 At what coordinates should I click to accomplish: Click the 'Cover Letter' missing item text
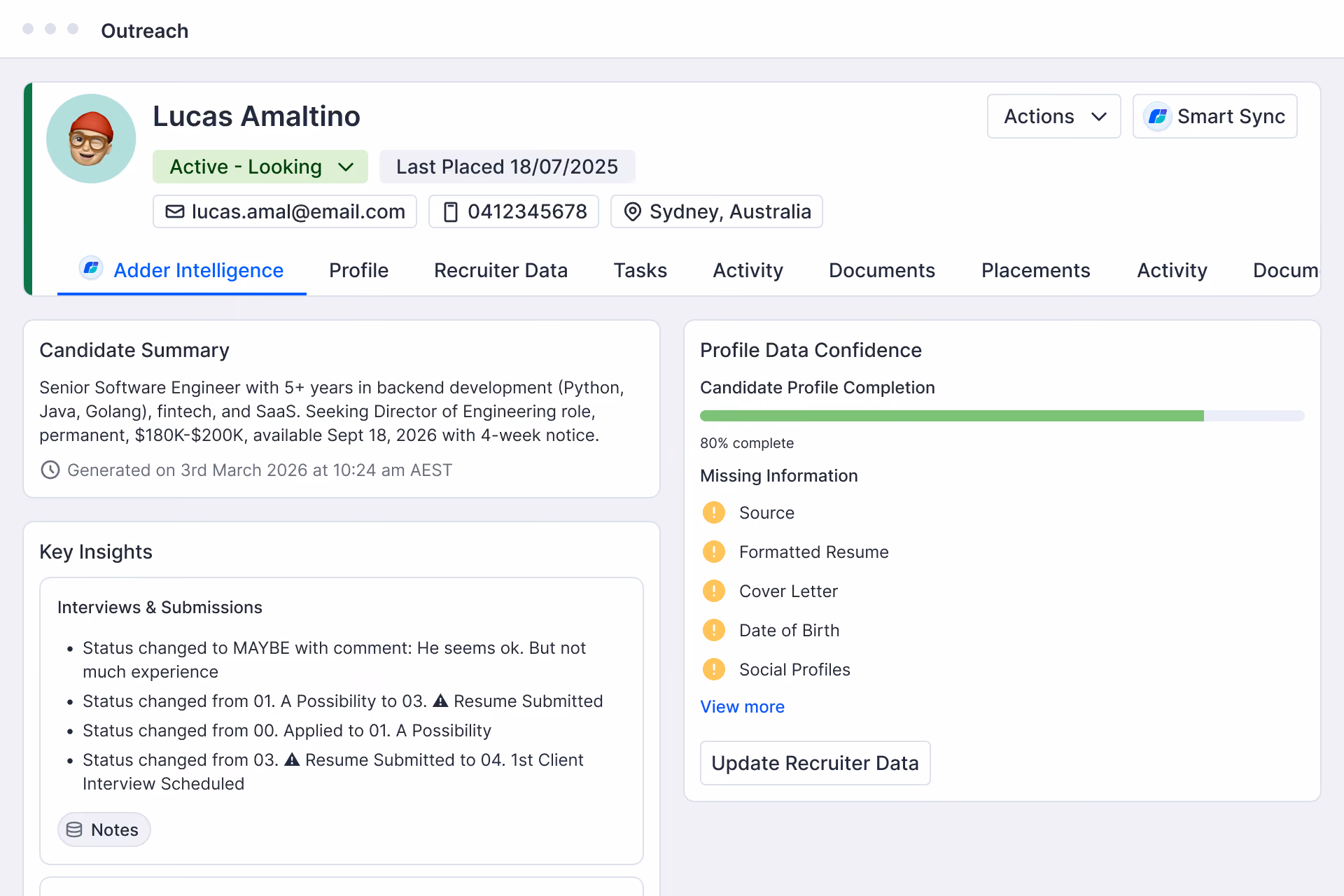click(788, 591)
